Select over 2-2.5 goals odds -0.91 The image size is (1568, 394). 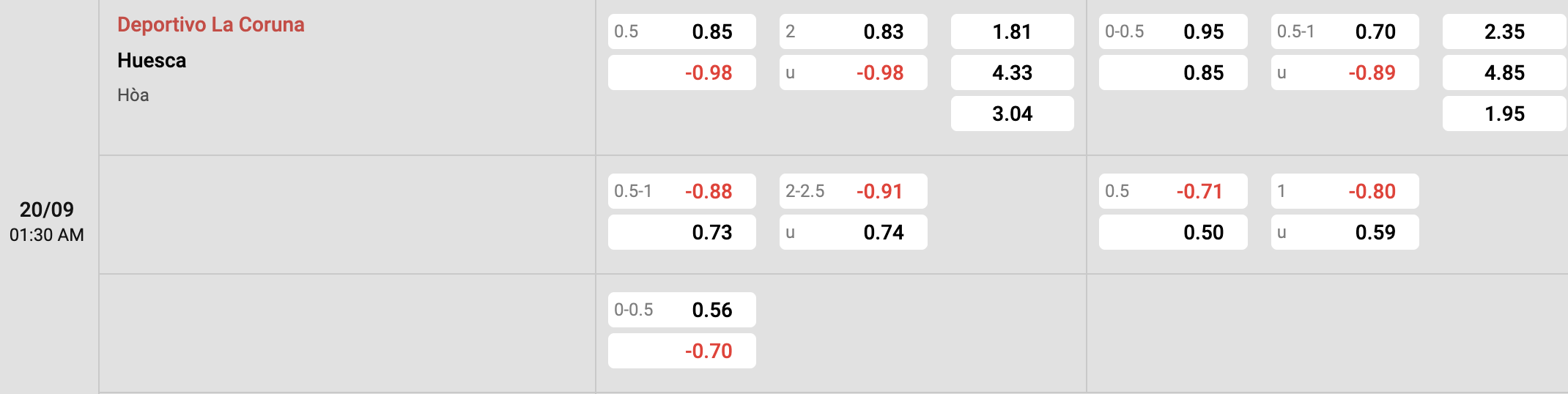click(854, 191)
